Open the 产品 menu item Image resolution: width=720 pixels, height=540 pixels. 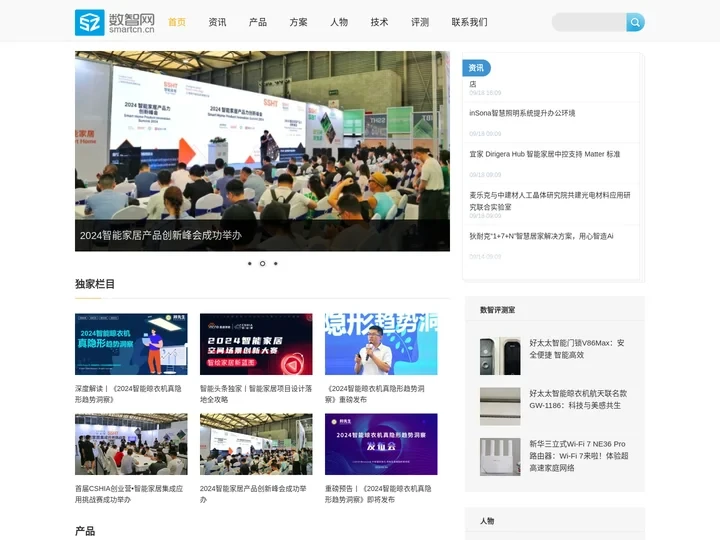[x=258, y=22]
